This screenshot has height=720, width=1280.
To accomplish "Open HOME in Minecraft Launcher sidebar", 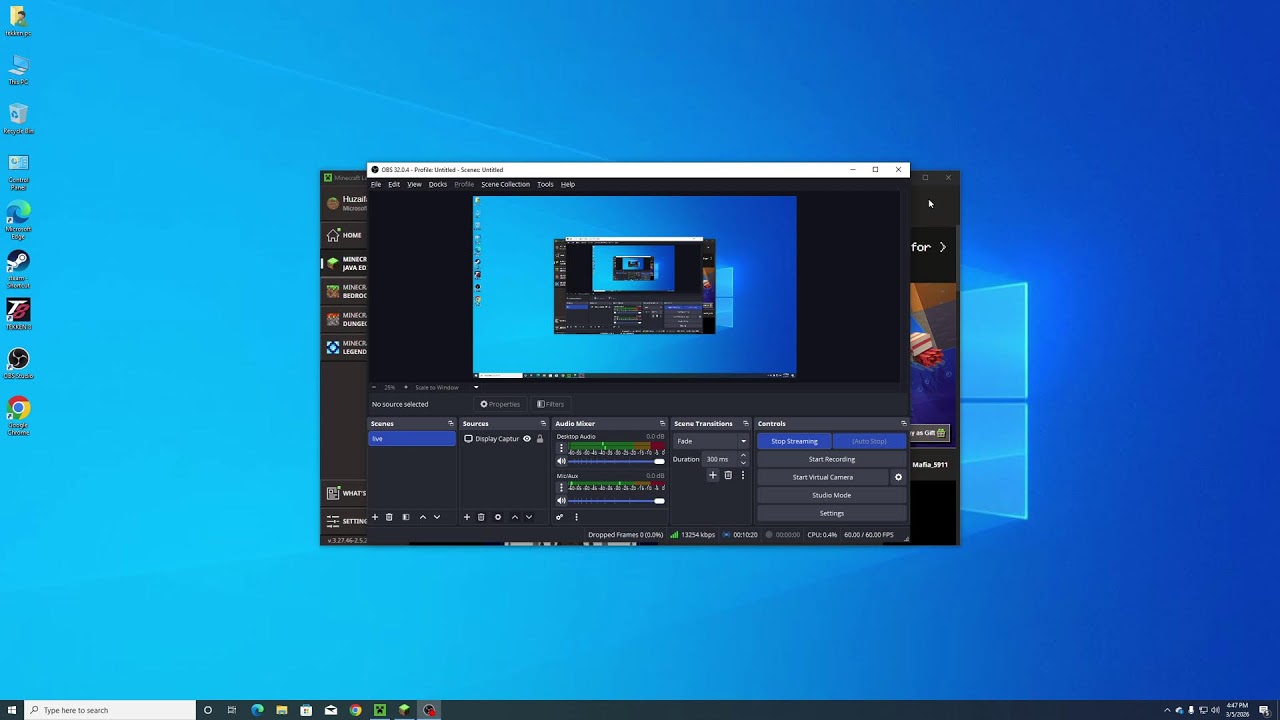I will pyautogui.click(x=345, y=235).
